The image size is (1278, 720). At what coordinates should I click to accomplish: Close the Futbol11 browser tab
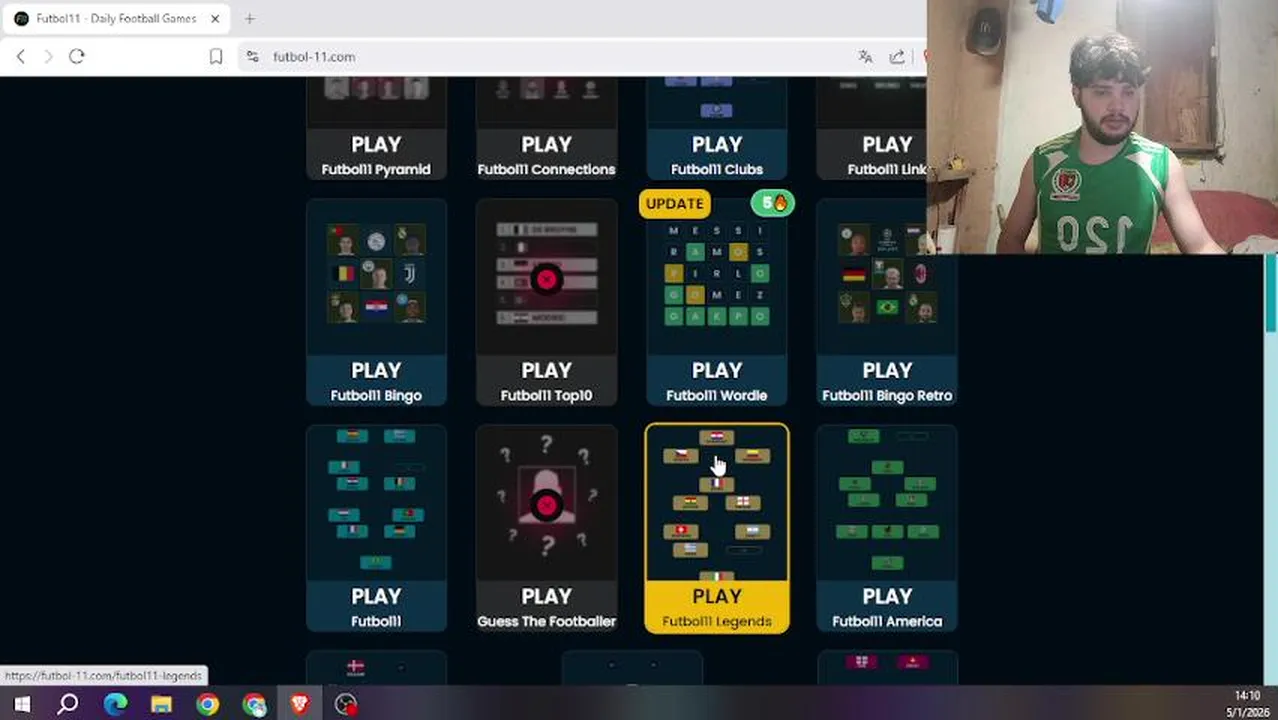[214, 19]
